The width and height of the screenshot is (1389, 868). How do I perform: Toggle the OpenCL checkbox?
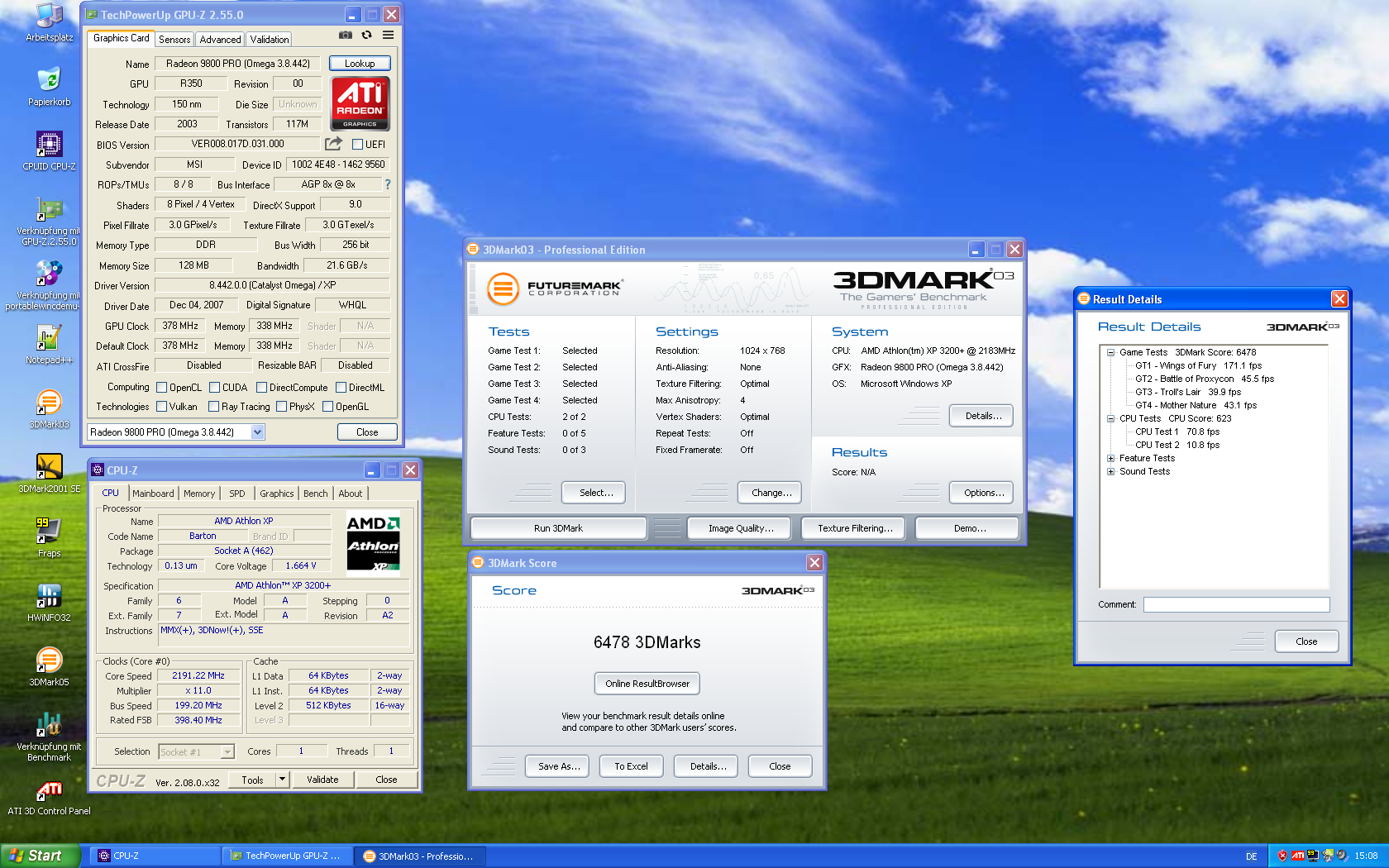pos(161,387)
